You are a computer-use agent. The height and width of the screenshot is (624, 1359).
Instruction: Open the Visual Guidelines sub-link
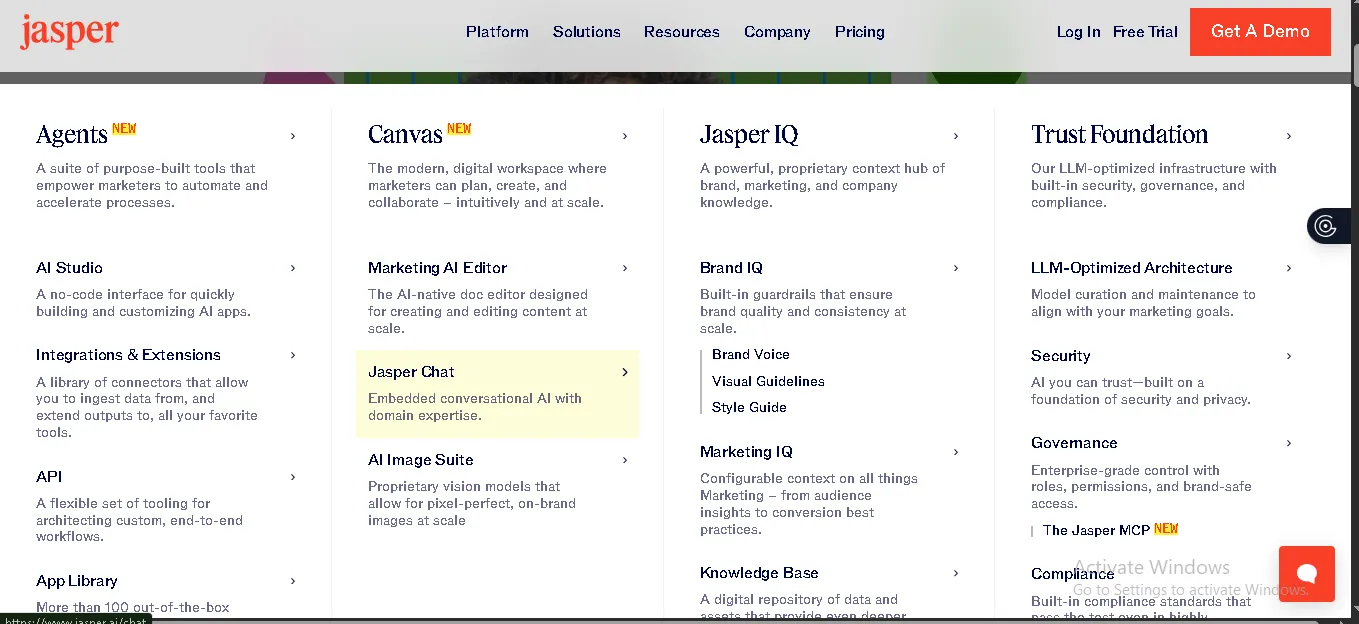tap(768, 381)
